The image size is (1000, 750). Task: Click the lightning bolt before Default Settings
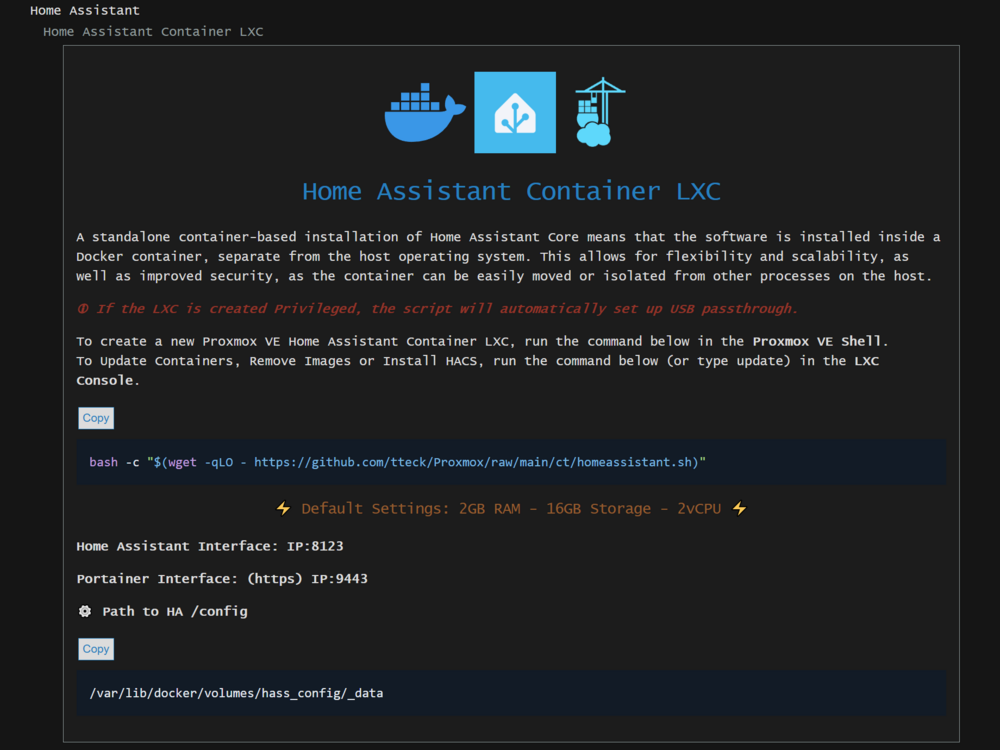(284, 509)
